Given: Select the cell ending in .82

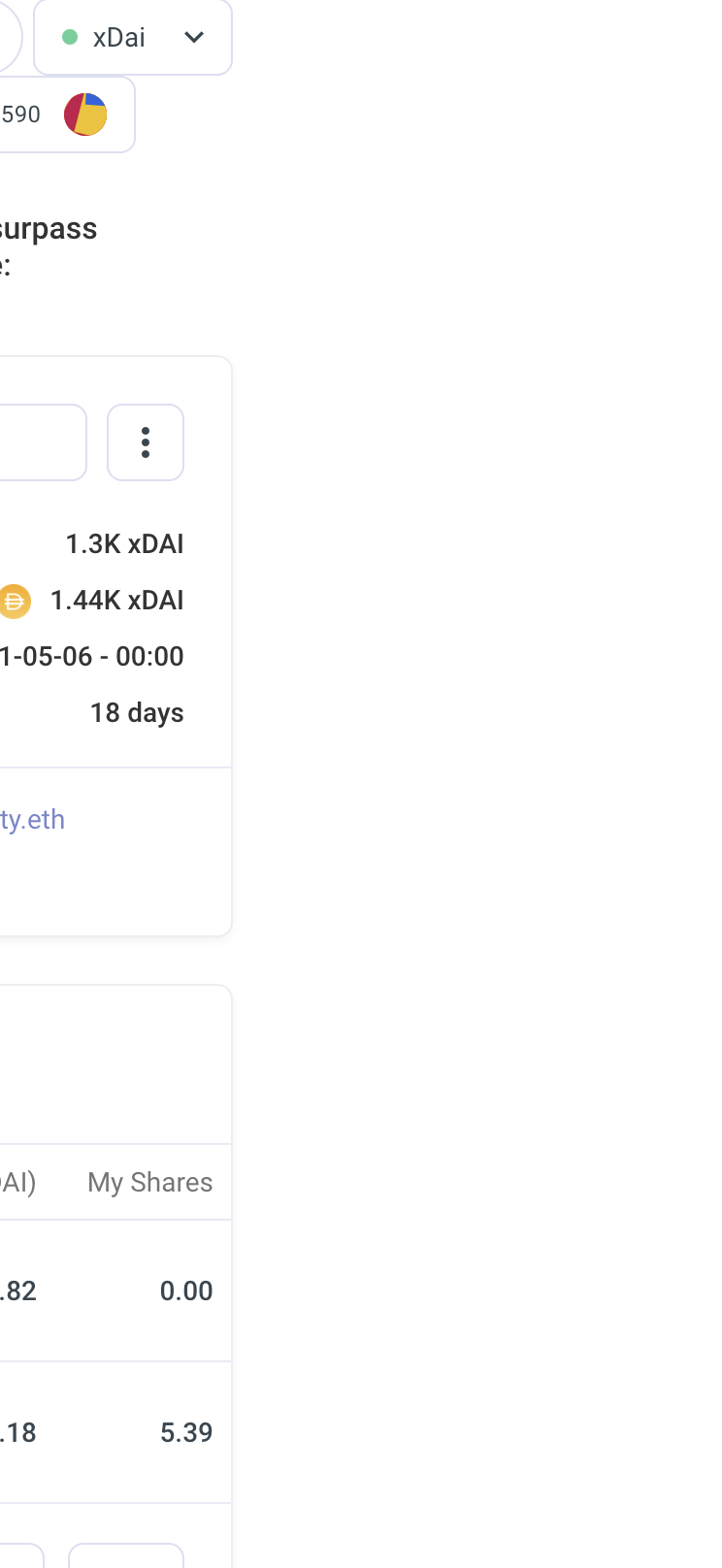Looking at the screenshot, I should (x=18, y=1290).
